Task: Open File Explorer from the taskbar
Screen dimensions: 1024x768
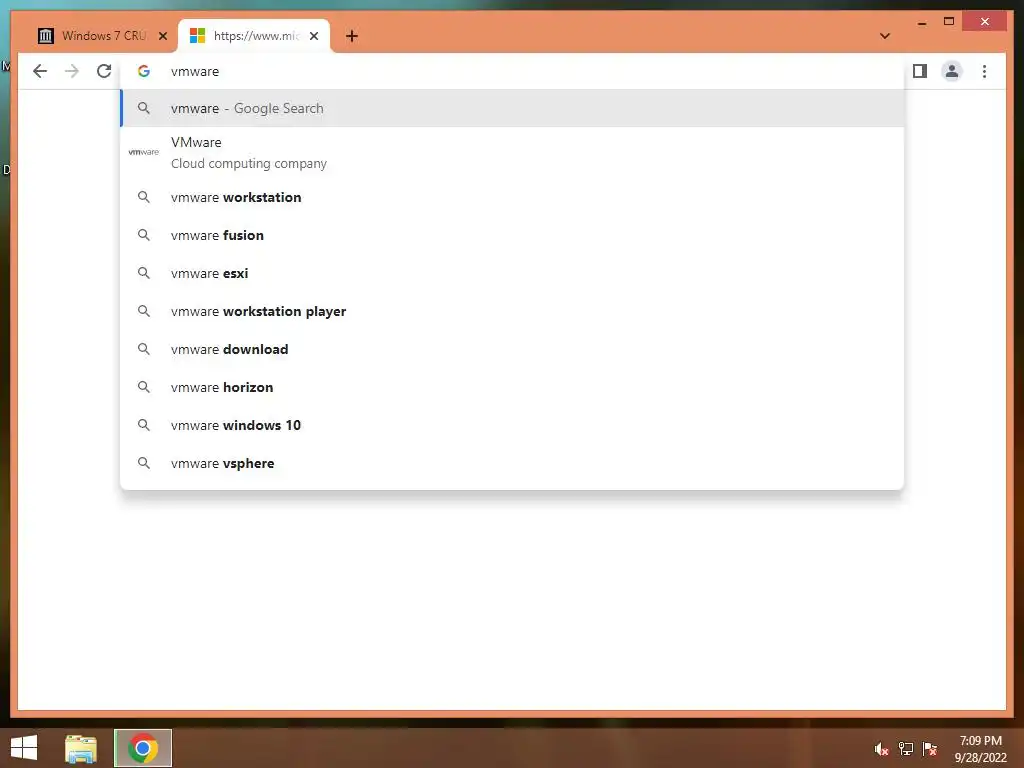Action: point(81,748)
